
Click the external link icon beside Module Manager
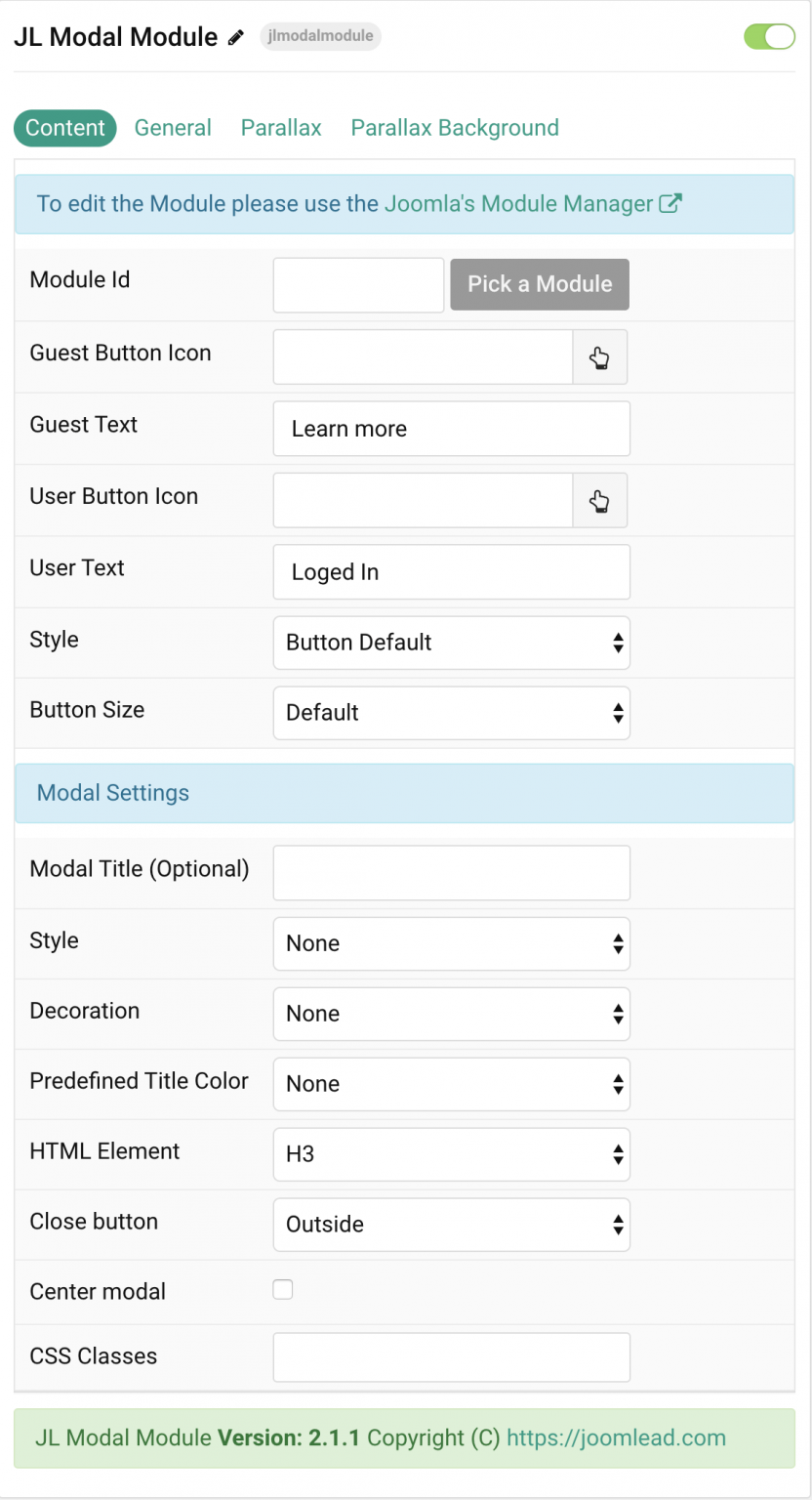pos(670,202)
